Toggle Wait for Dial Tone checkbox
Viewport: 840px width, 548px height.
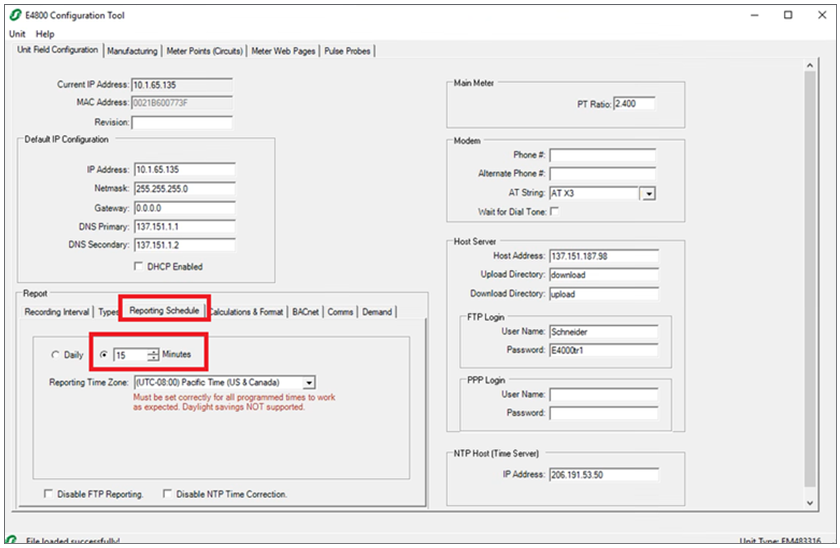554,212
